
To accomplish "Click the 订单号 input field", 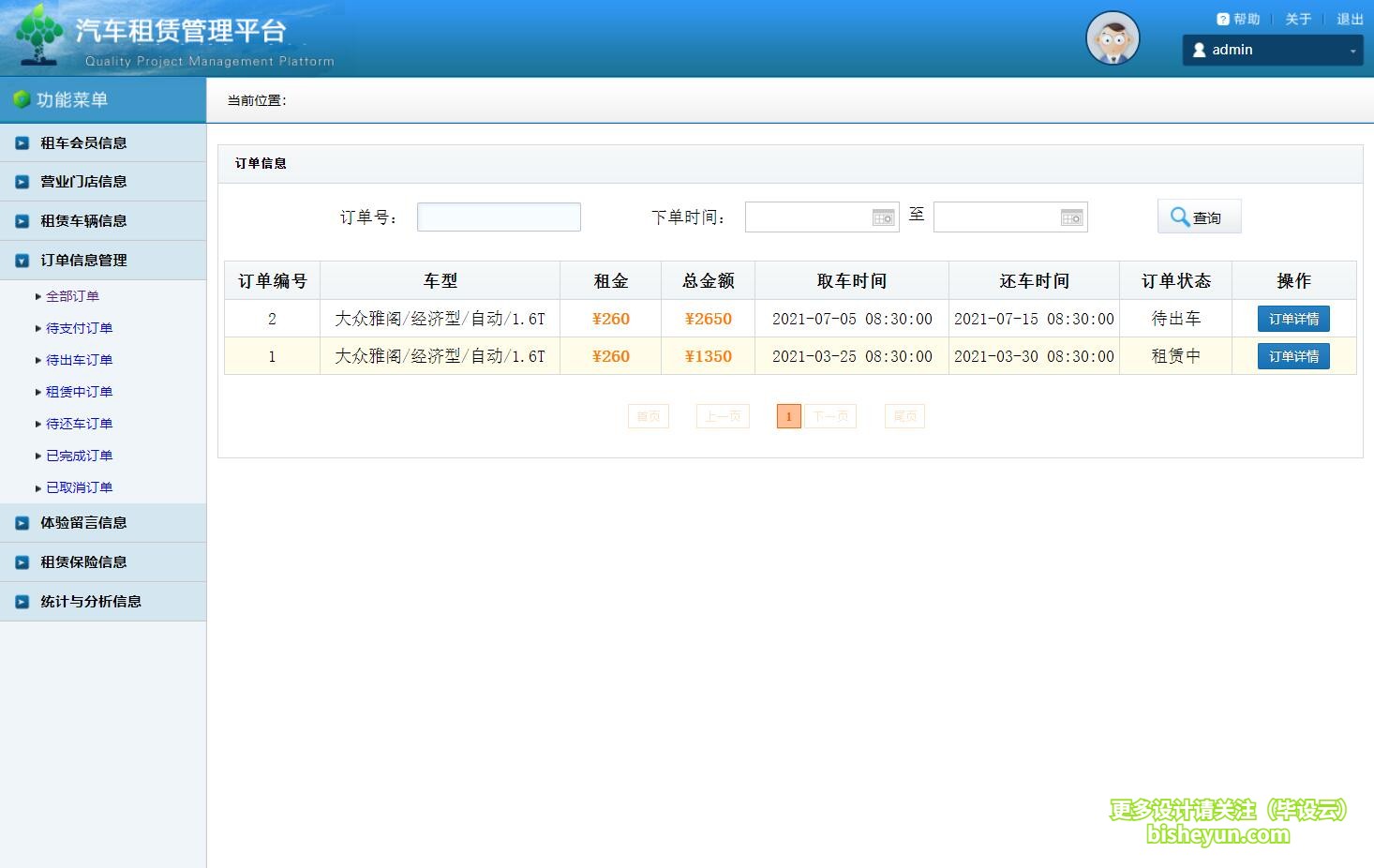I will point(499,217).
